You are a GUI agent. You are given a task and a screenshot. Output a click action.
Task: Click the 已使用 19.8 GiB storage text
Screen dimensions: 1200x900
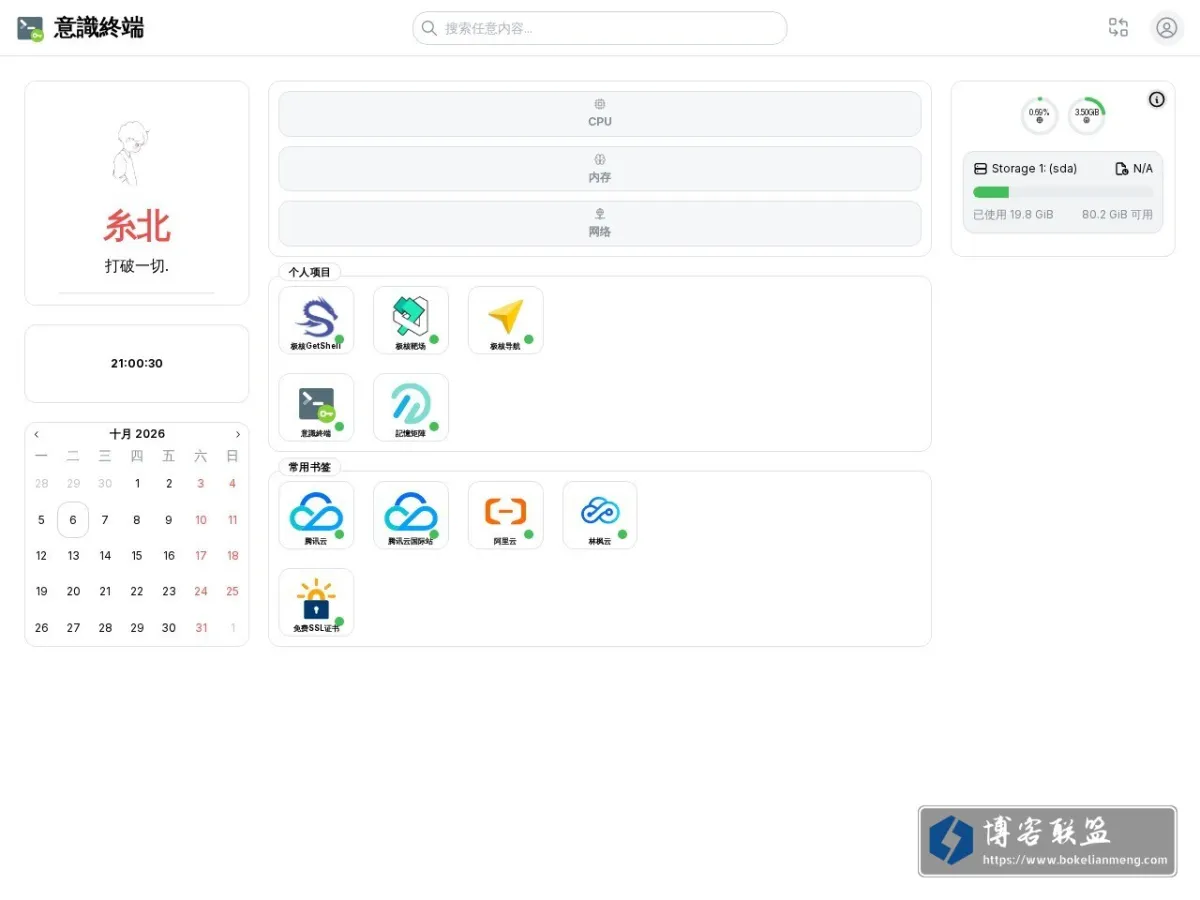pos(1013,214)
